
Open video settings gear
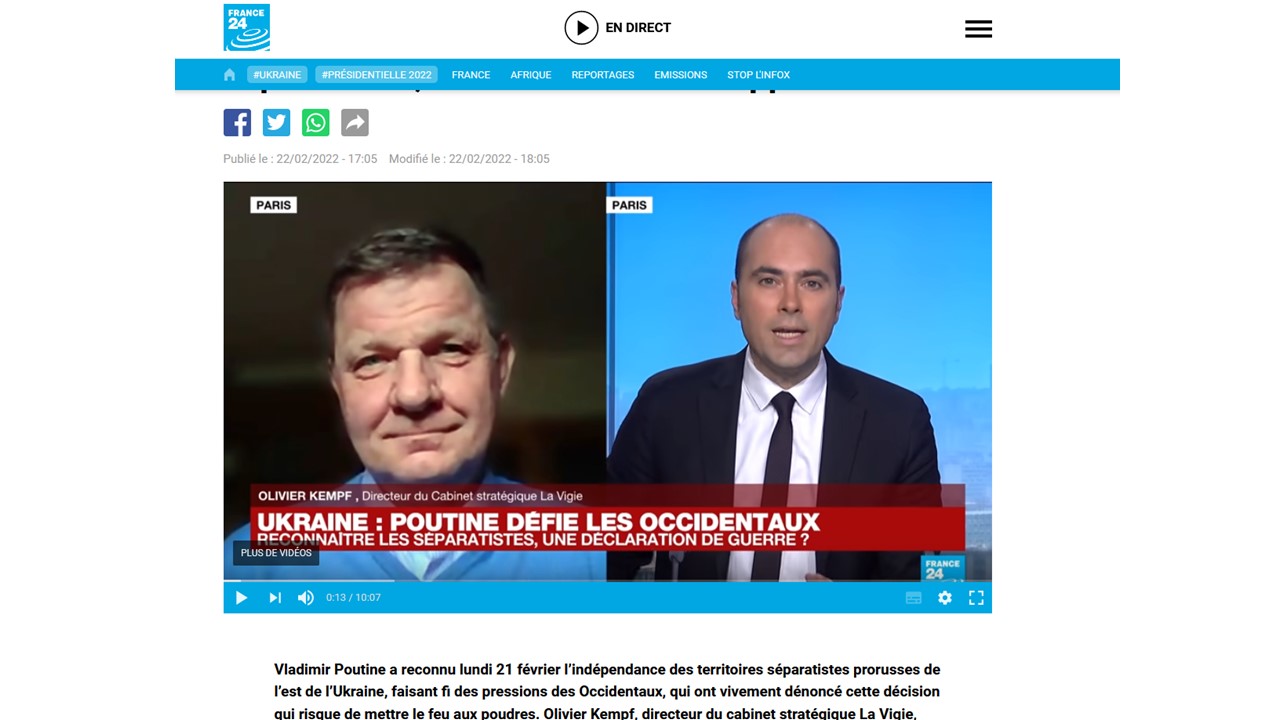(x=945, y=597)
